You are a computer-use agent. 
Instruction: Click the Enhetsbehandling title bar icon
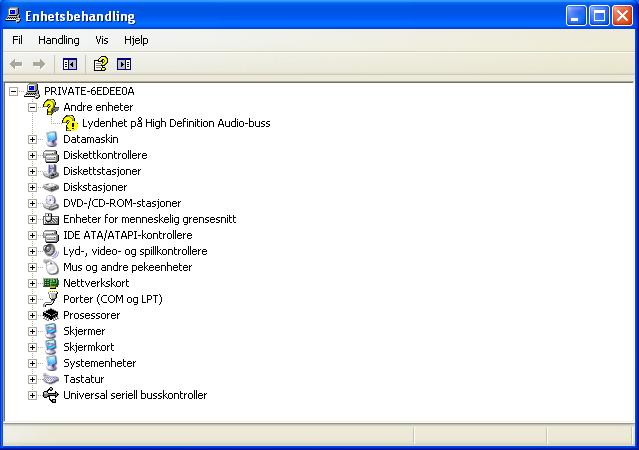tap(13, 16)
